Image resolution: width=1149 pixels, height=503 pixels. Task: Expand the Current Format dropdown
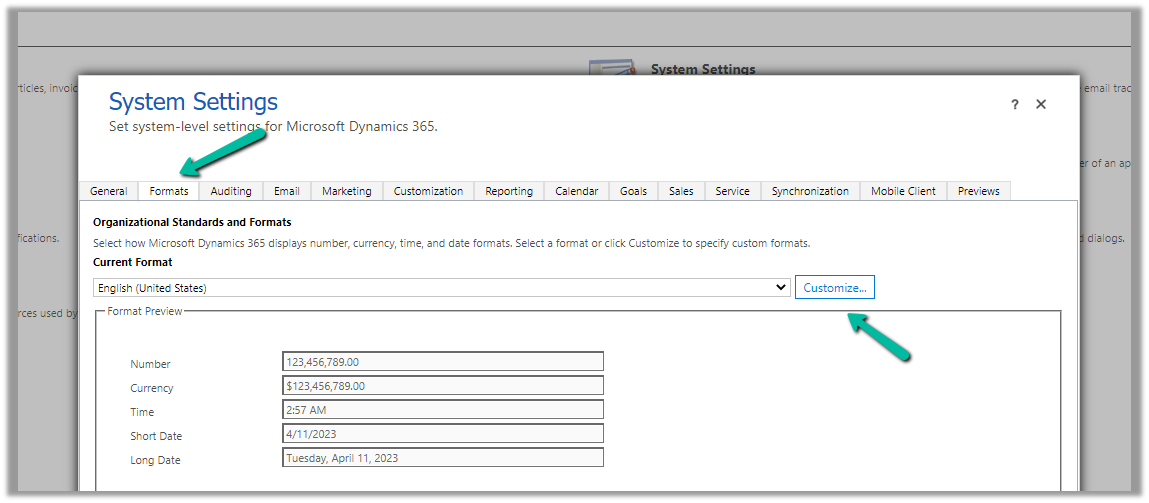click(441, 288)
